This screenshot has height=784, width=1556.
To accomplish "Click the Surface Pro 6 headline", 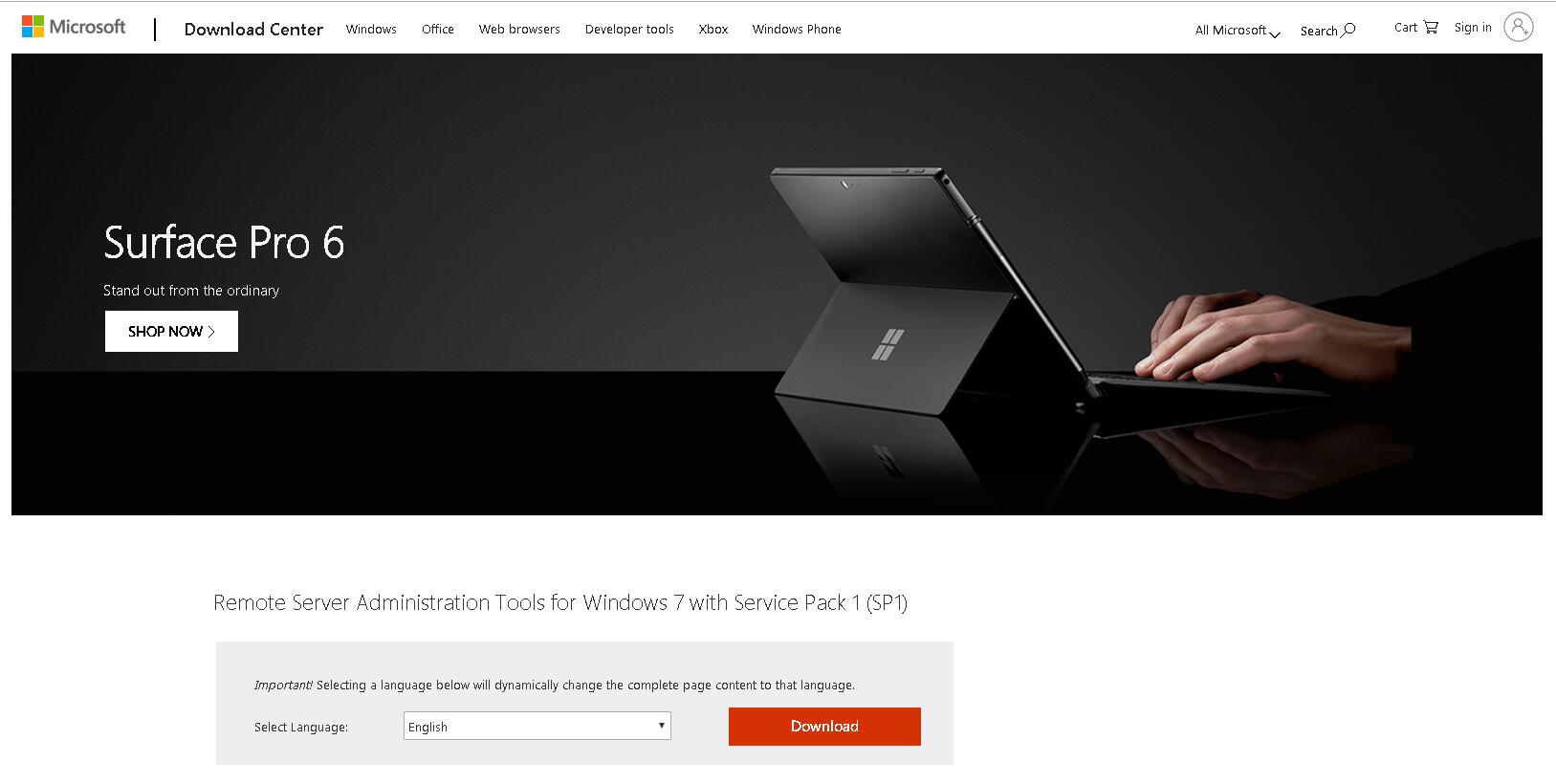I will 224,242.
